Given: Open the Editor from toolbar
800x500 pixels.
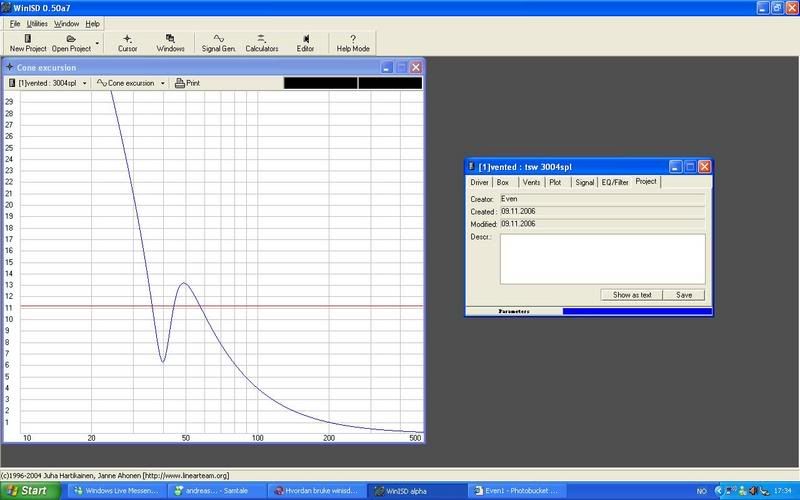Looking at the screenshot, I should (x=305, y=42).
